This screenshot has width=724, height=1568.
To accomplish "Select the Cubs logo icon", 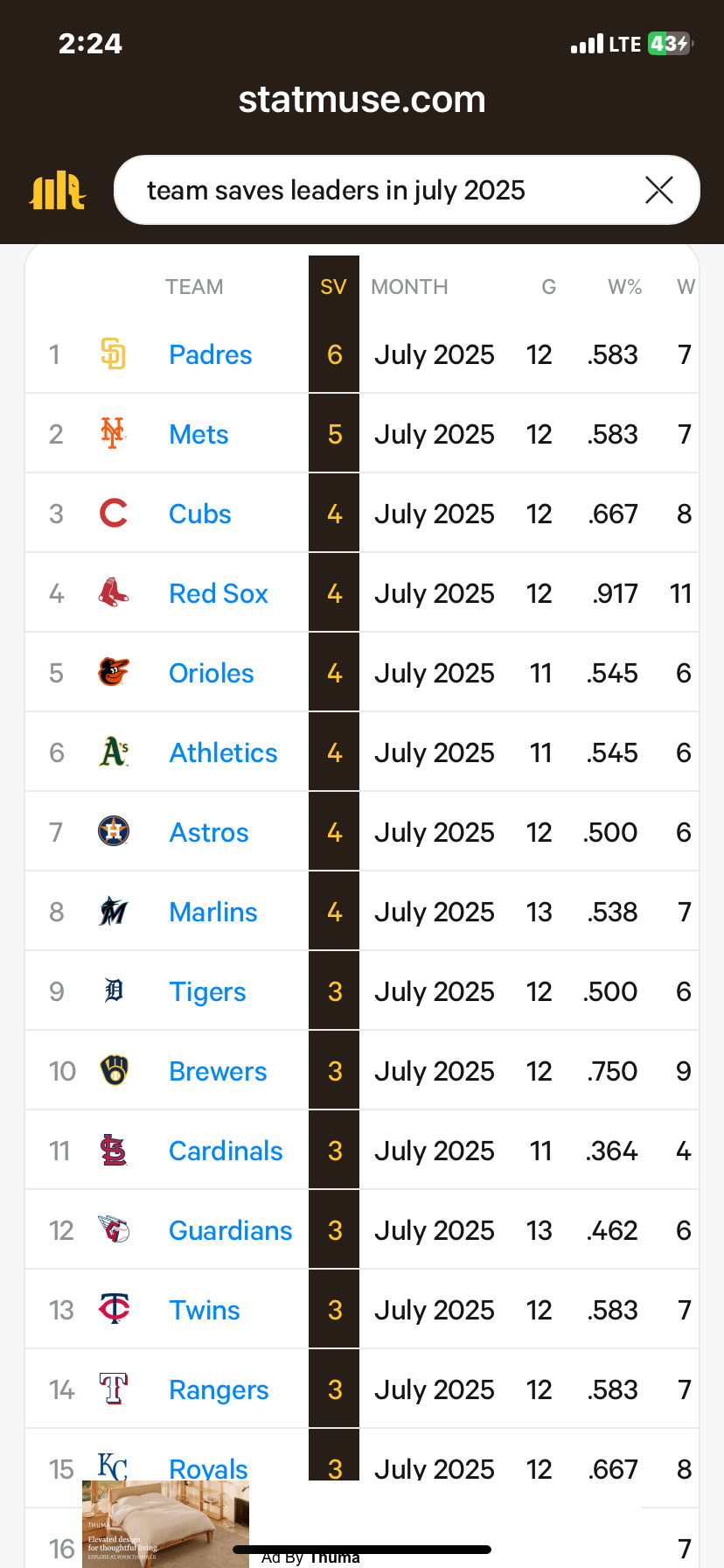I will 114,513.
